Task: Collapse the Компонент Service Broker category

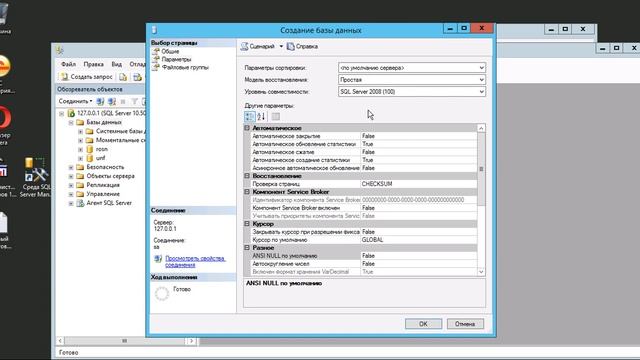Action: click(247, 192)
